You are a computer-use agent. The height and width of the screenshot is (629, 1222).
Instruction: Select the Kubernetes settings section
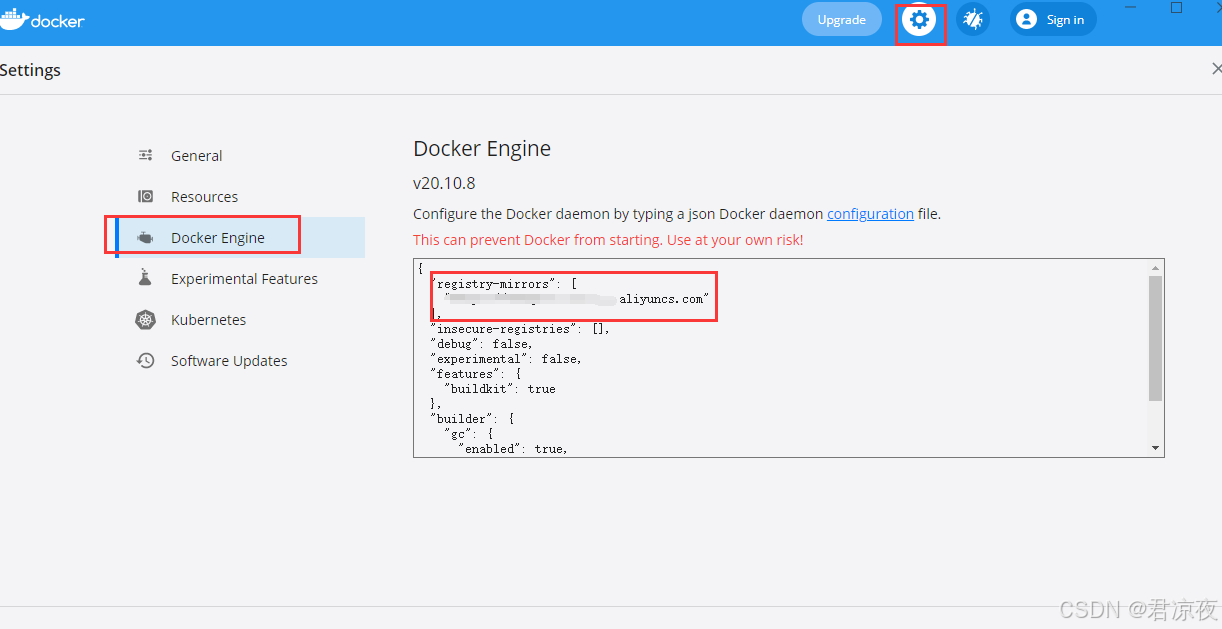(x=208, y=320)
